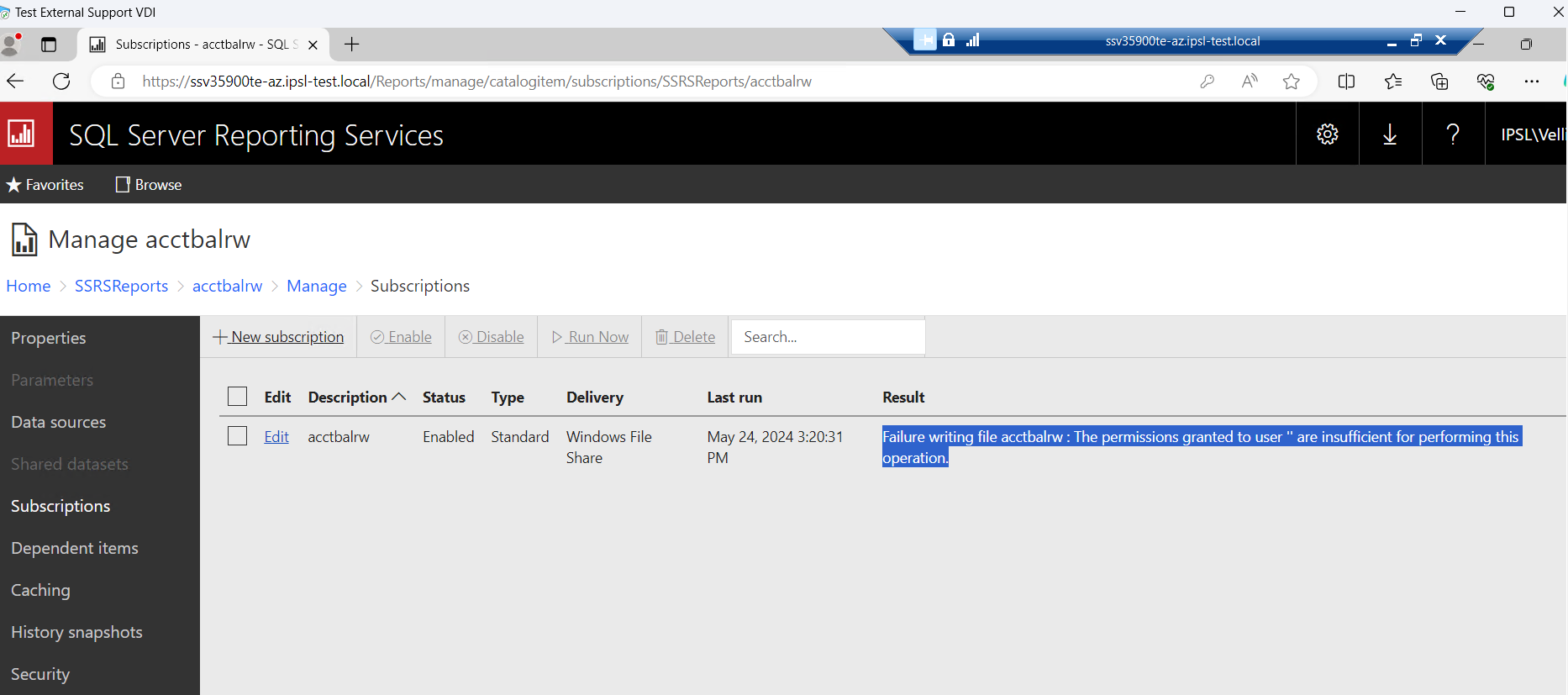Click the connection lock icon in the remote bar
This screenshot has width=1568, height=695.
tap(949, 40)
